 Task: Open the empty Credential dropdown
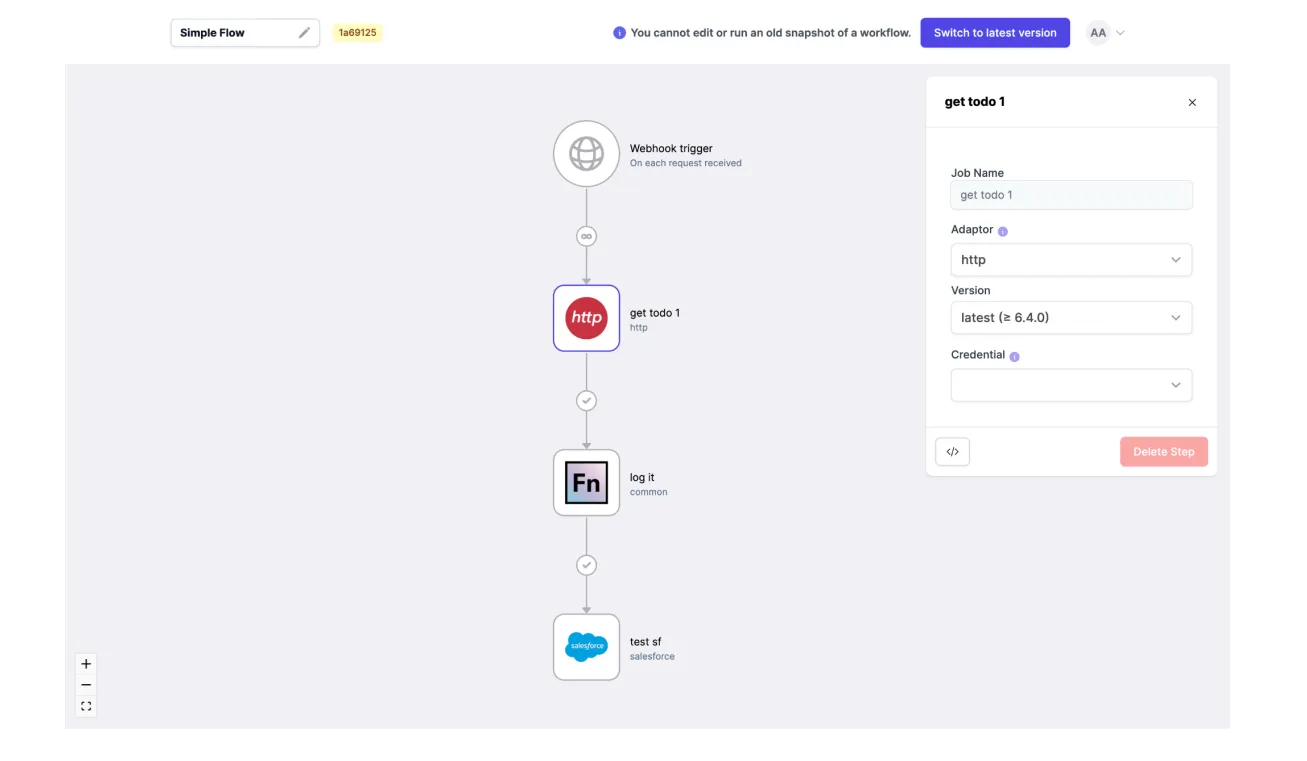pyautogui.click(x=1071, y=385)
